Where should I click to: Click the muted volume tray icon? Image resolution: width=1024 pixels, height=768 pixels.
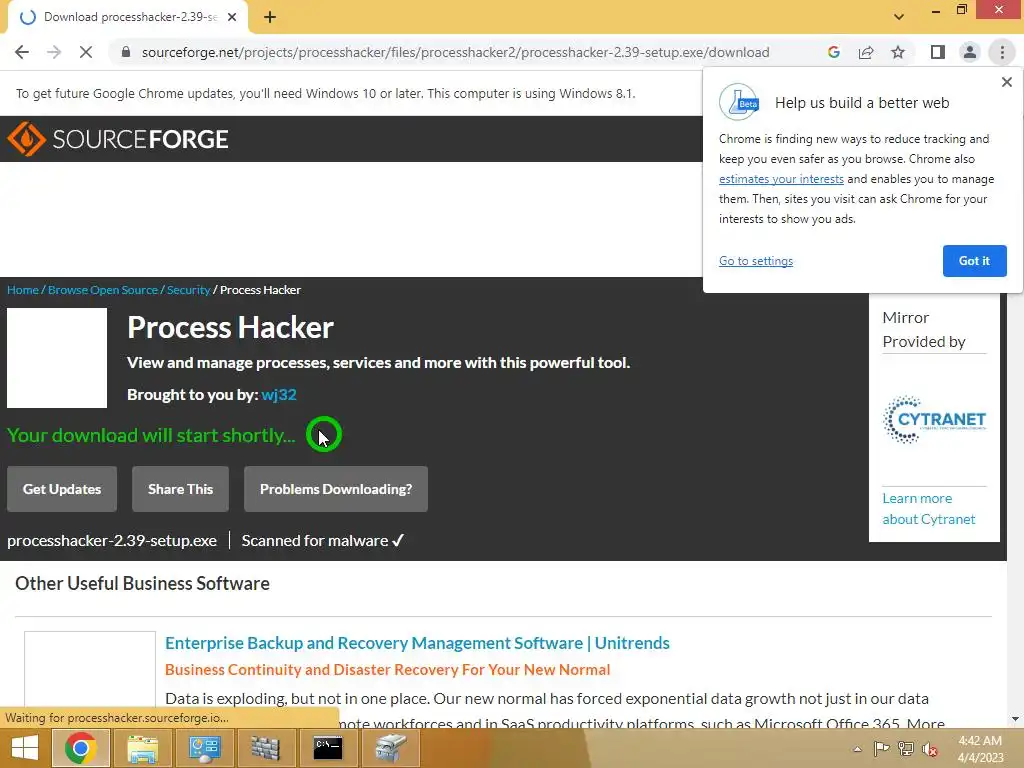click(x=930, y=749)
